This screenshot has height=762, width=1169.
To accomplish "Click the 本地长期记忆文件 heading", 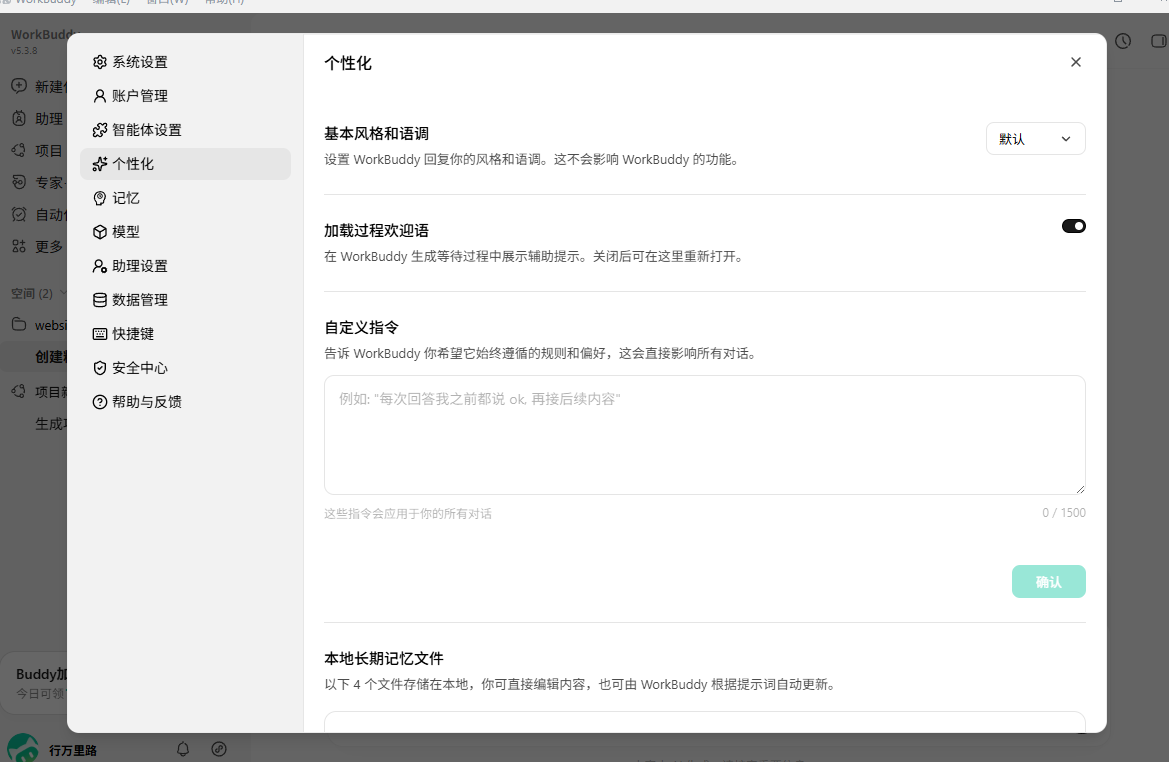I will [384, 658].
